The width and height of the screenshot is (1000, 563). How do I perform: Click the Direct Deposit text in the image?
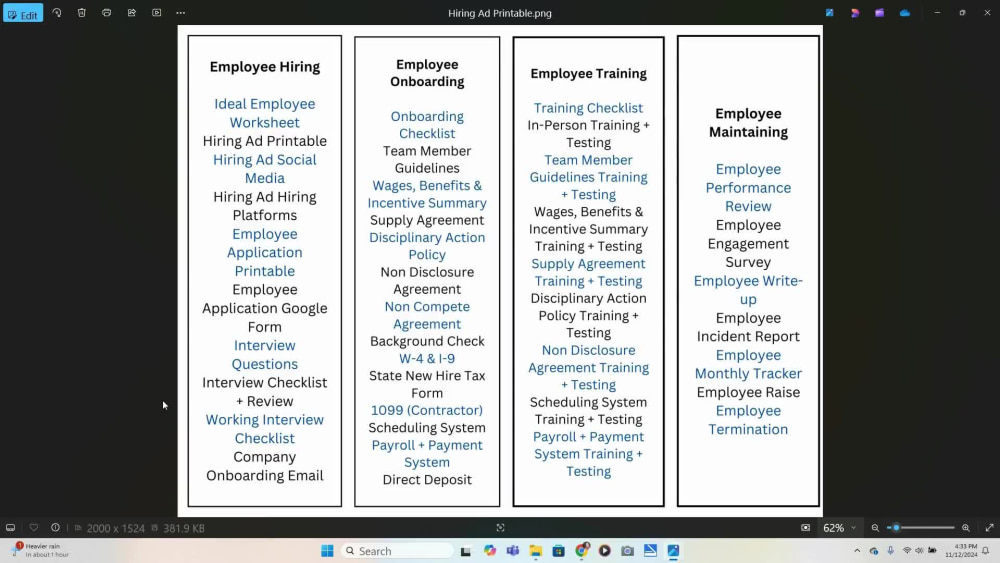[x=427, y=479]
